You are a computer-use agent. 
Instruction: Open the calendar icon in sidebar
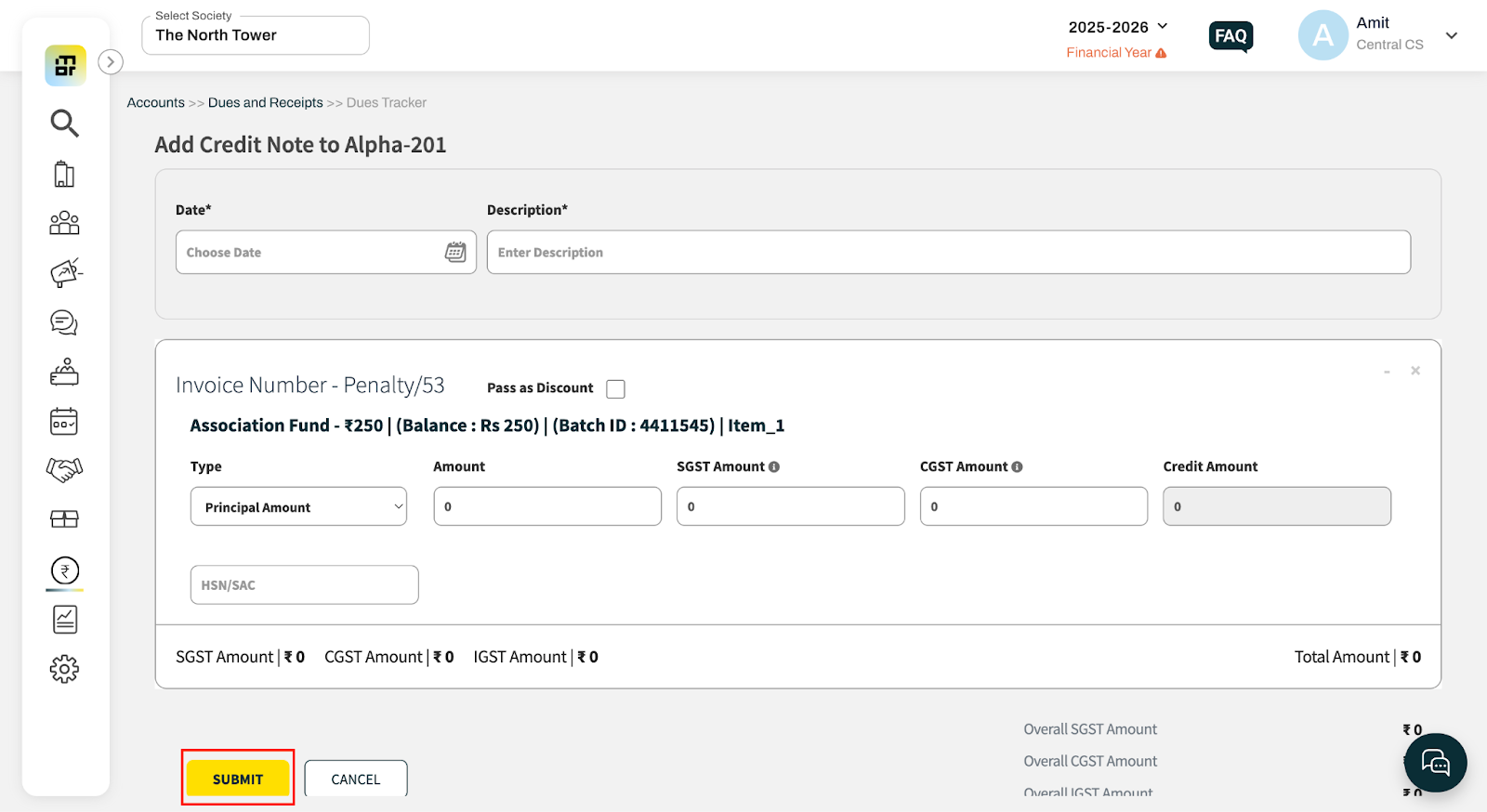[x=64, y=422]
